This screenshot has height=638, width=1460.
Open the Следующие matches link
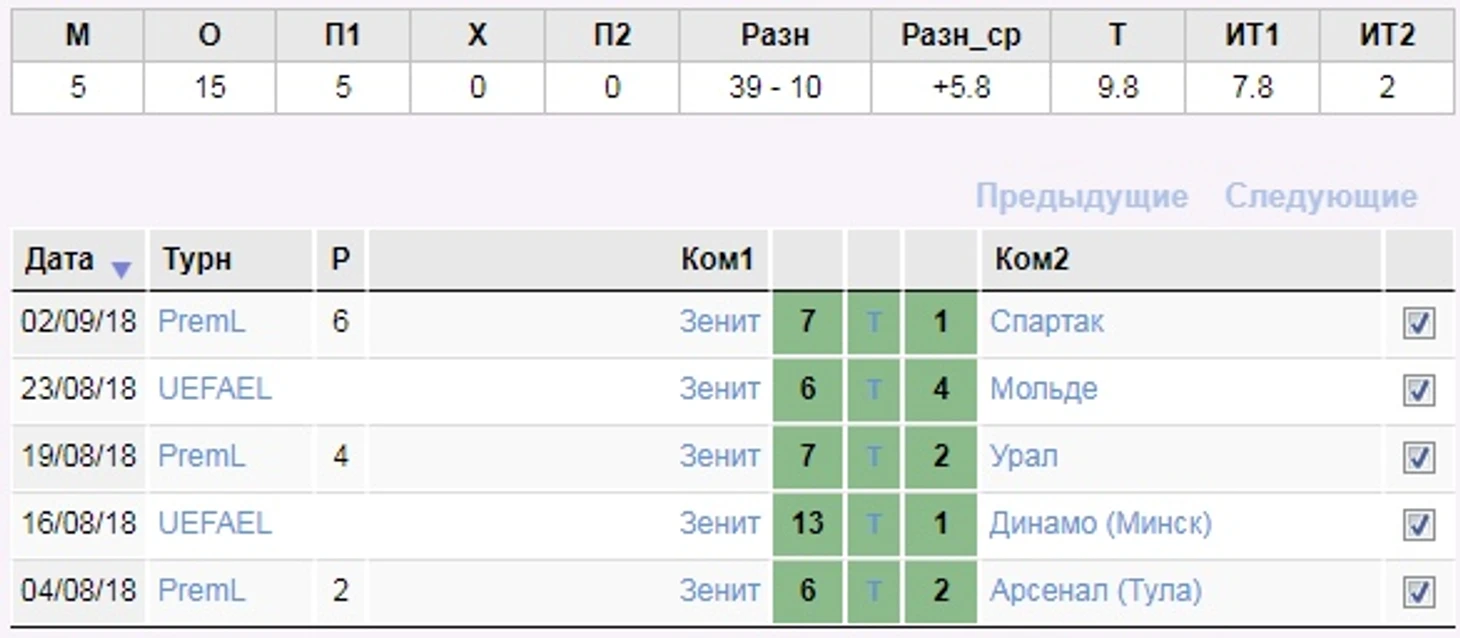pos(1321,196)
